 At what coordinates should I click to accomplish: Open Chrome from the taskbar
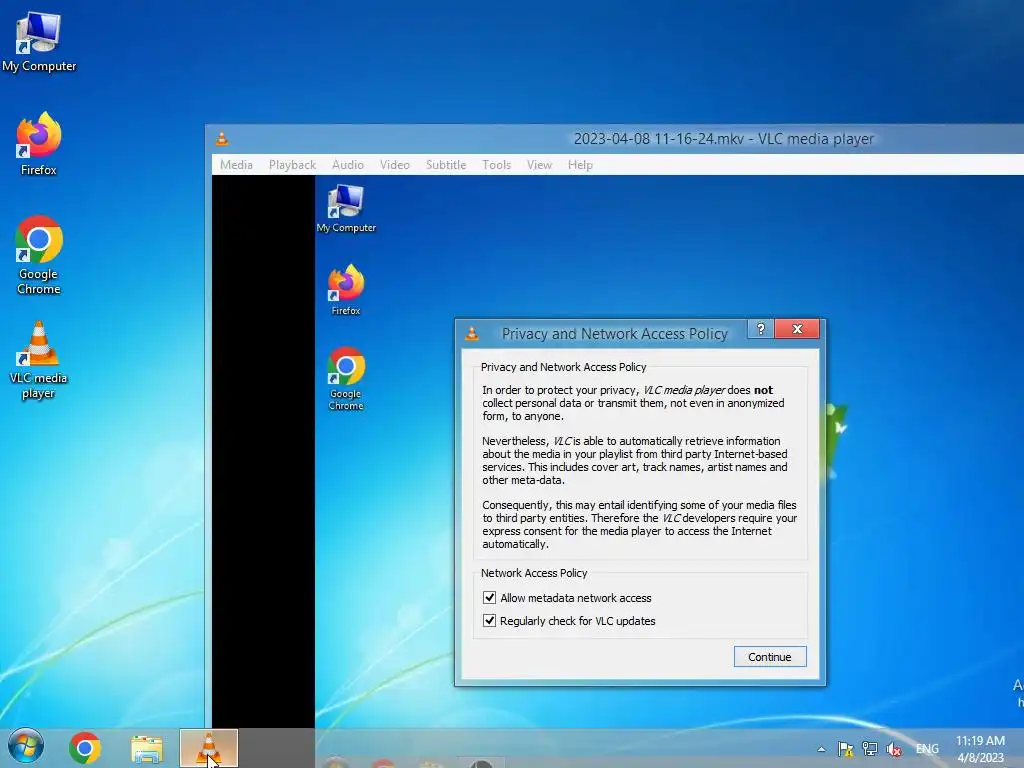85,748
